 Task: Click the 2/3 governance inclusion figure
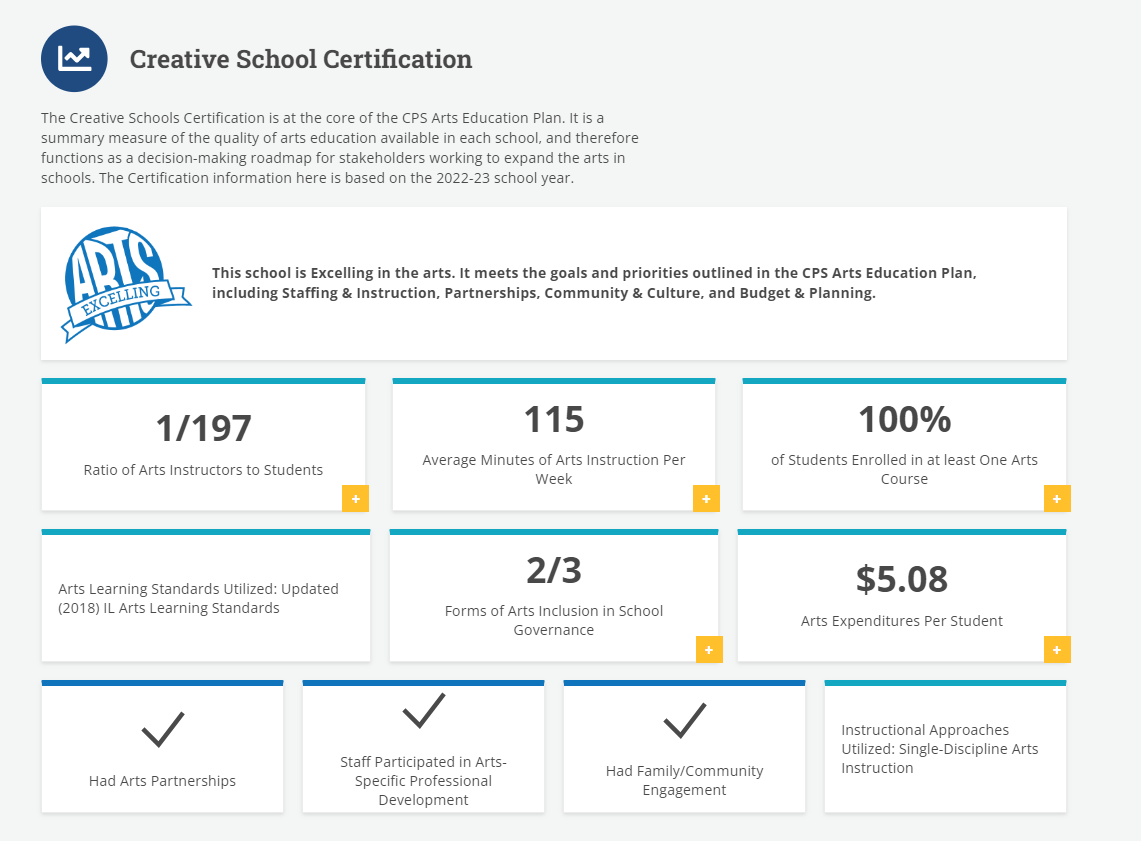(x=554, y=570)
